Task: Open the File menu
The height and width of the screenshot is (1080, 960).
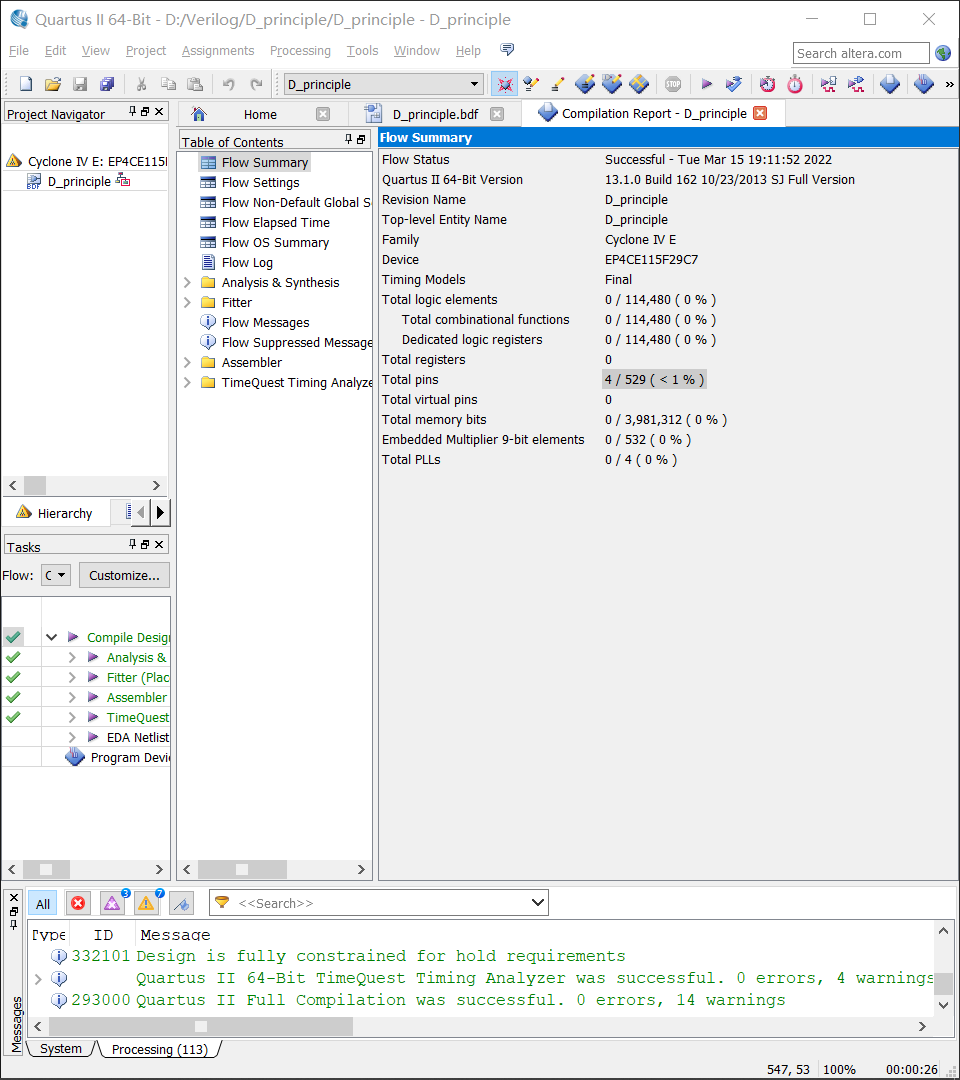Action: click(19, 50)
